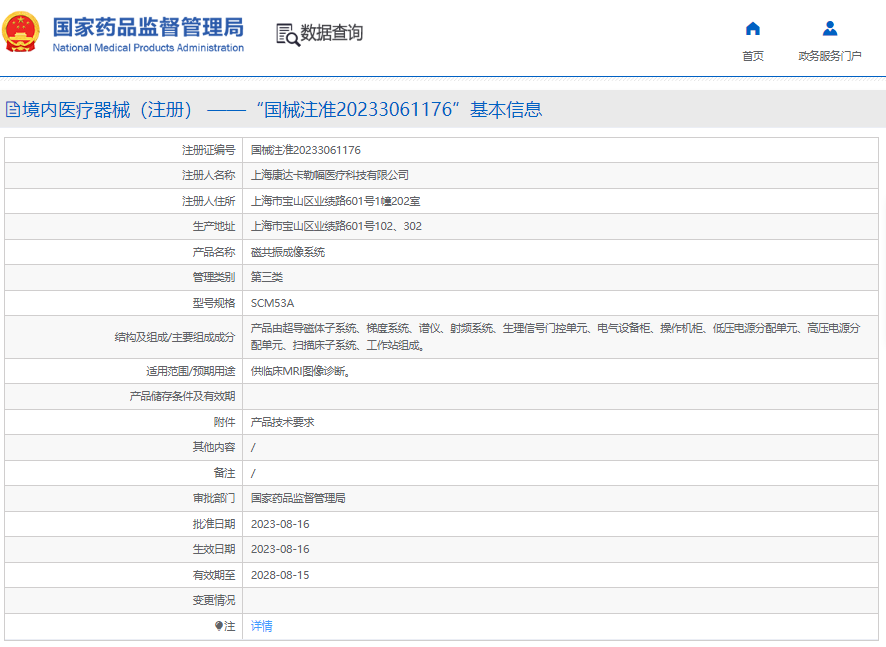Click the 数据查询 heading text
Viewport: 886px width, 647px height.
click(x=332, y=33)
